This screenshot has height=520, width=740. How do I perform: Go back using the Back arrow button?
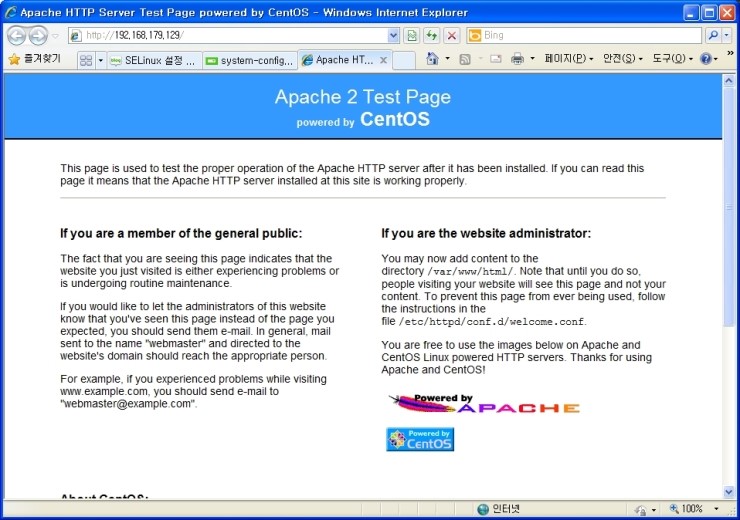17,35
